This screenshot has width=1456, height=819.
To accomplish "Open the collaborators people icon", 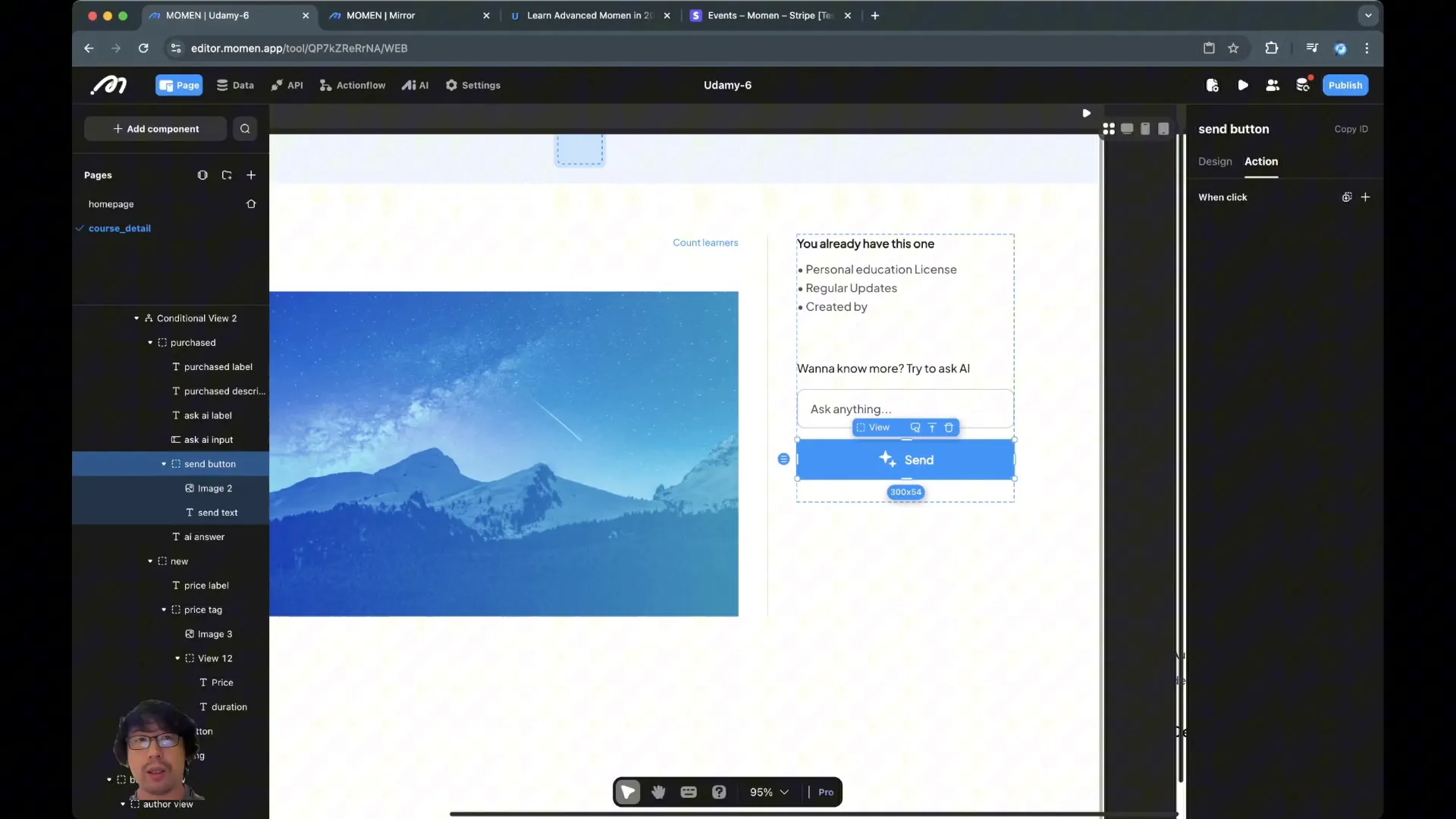I will (x=1273, y=85).
